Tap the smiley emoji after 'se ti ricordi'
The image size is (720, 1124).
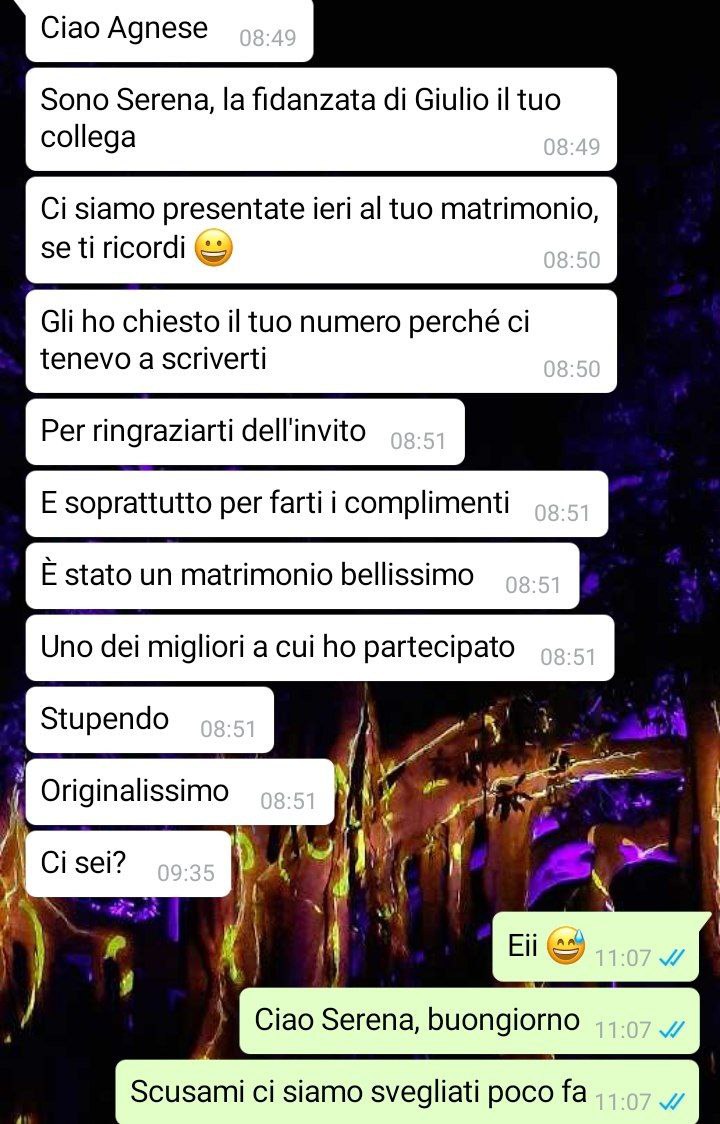pyautogui.click(x=214, y=251)
